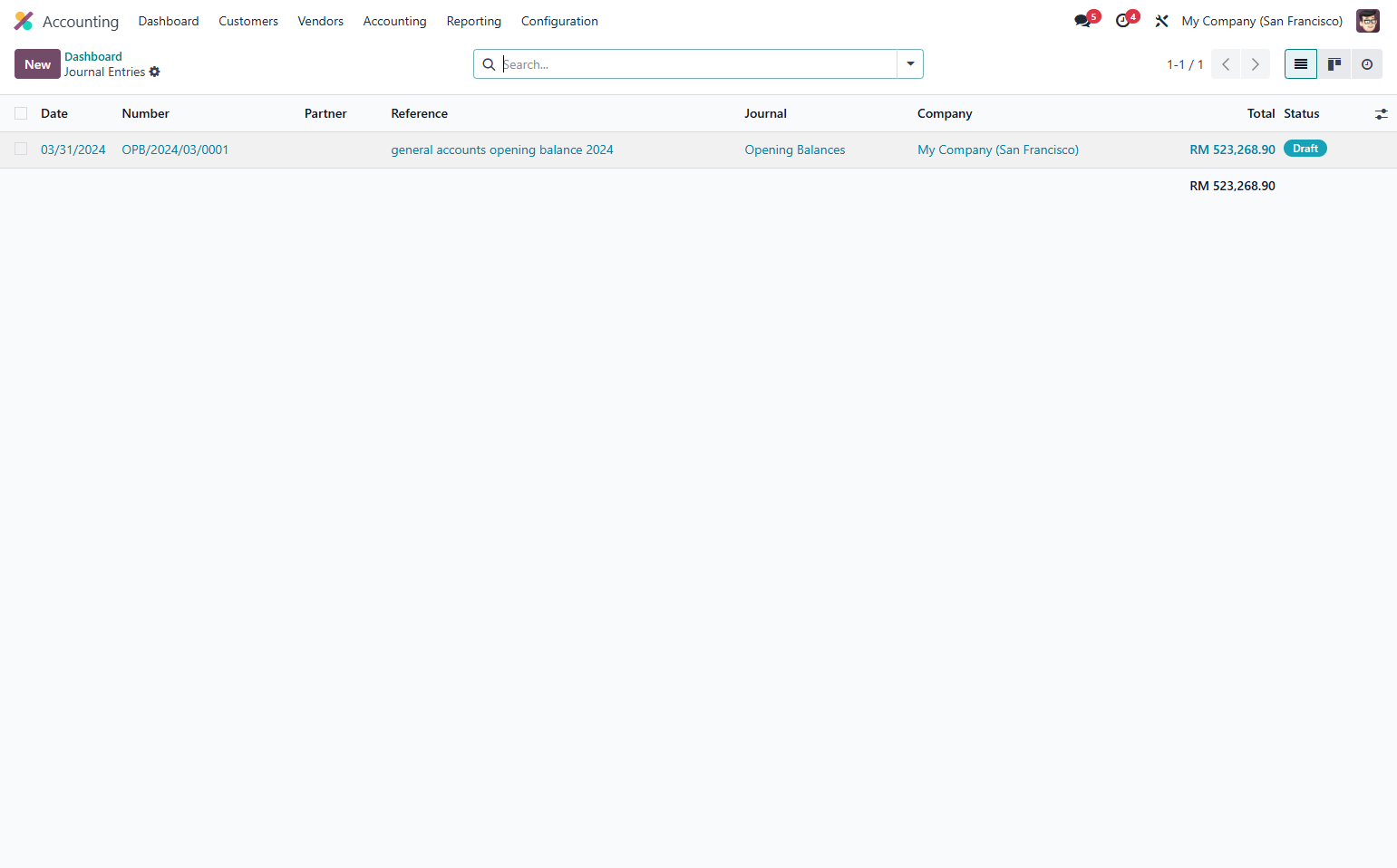
Task: Sort by Number column header
Action: (145, 113)
